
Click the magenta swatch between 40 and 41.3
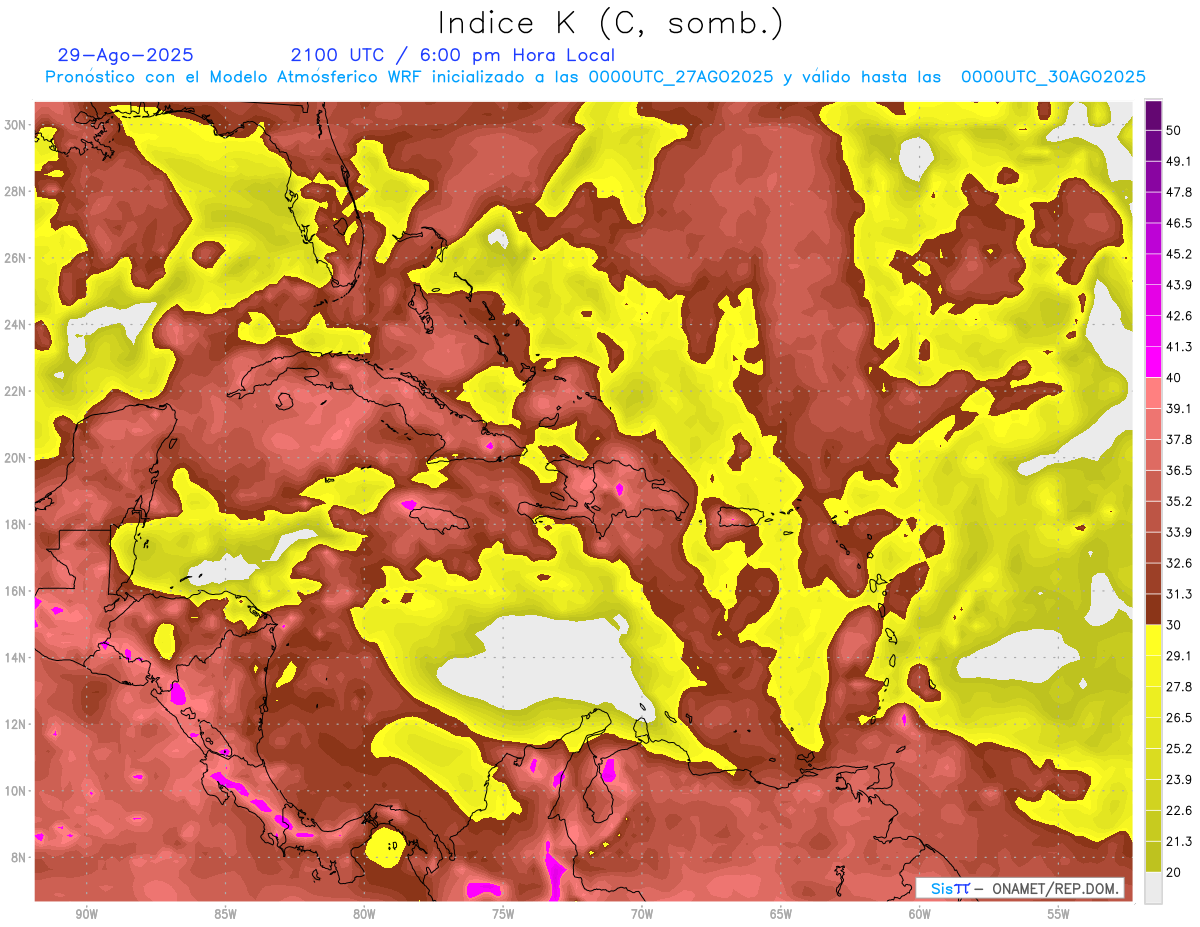coord(1154,362)
